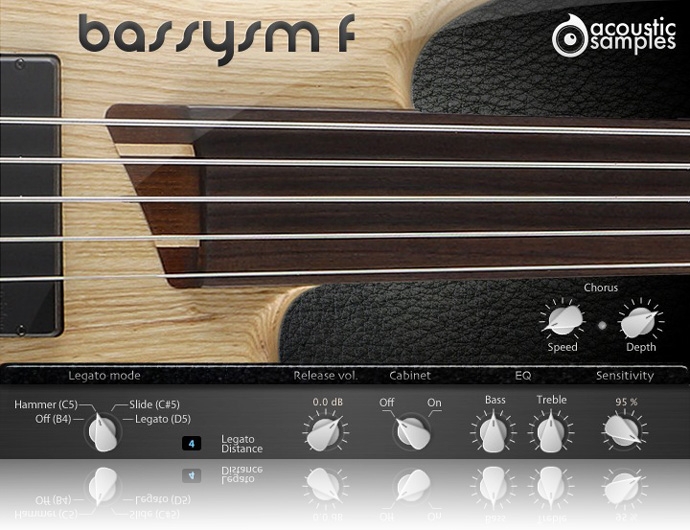
Task: Click the 0.0 dB release value
Action: coord(327,401)
